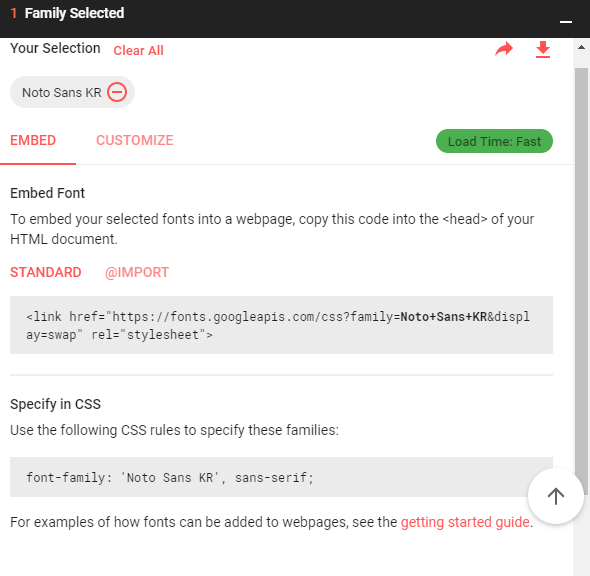This screenshot has width=590, height=576.
Task: Click the vertical scrollbar thumb
Action: 581,271
